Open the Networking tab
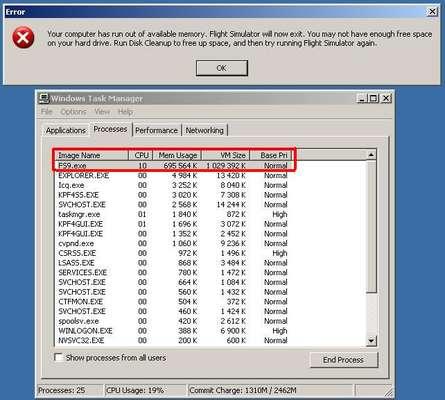The image size is (445, 400). pyautogui.click(x=204, y=130)
